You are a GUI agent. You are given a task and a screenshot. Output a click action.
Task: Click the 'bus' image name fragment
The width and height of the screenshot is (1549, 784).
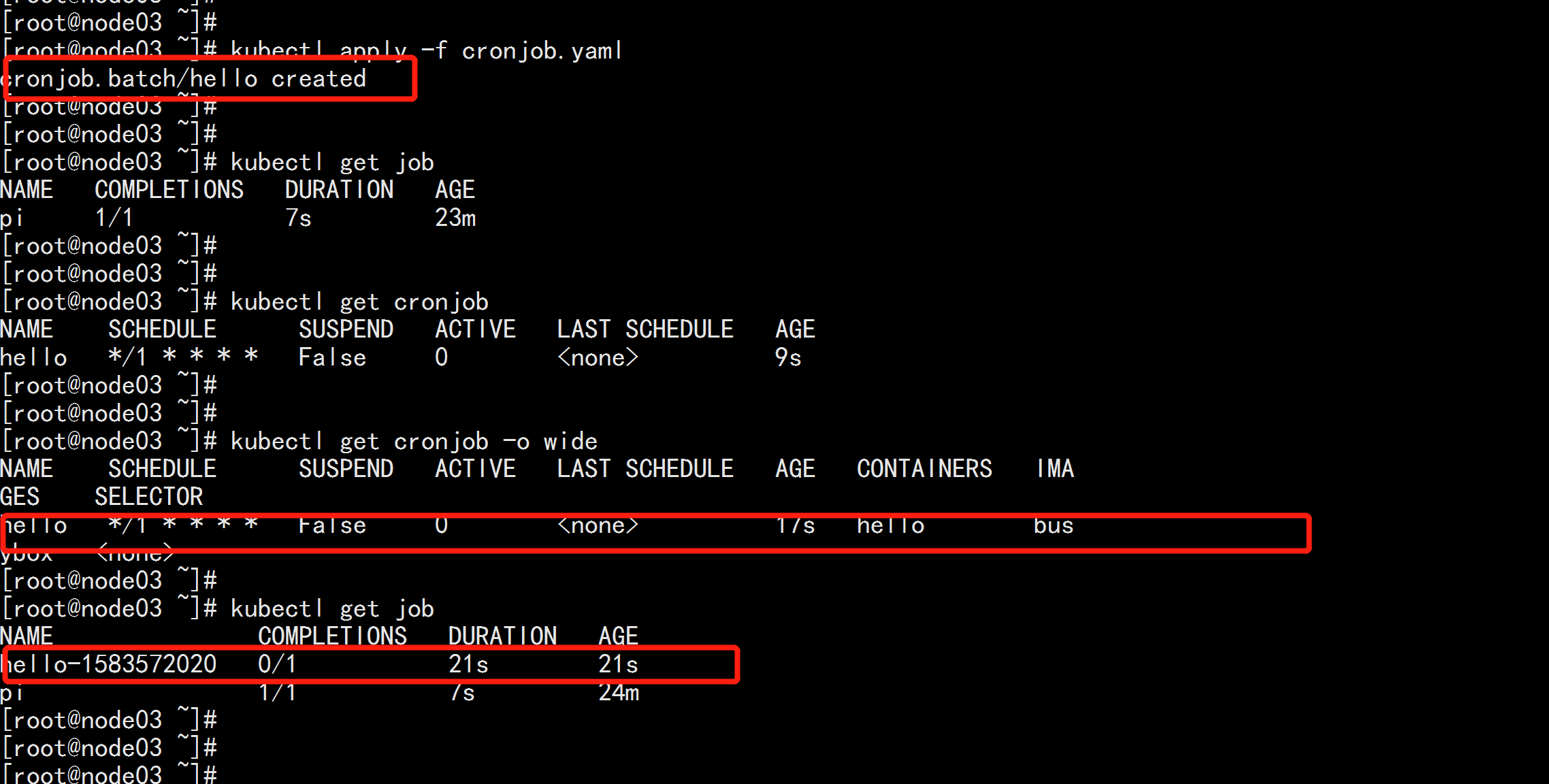(x=1054, y=525)
